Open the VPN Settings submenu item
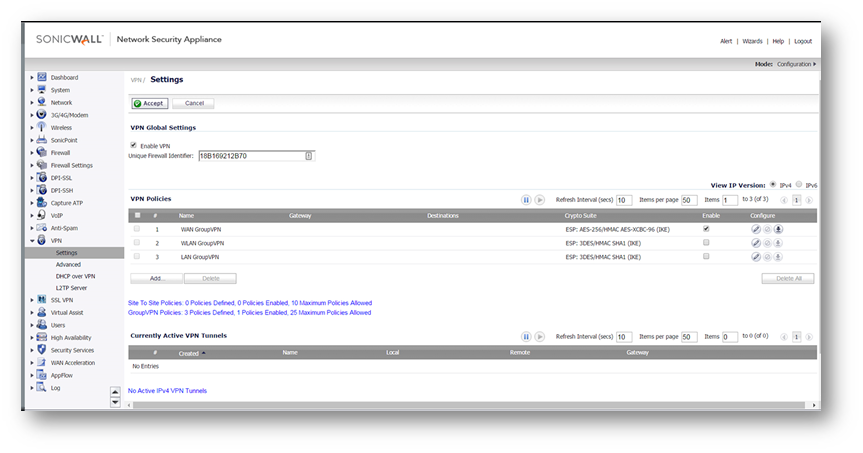 point(67,253)
